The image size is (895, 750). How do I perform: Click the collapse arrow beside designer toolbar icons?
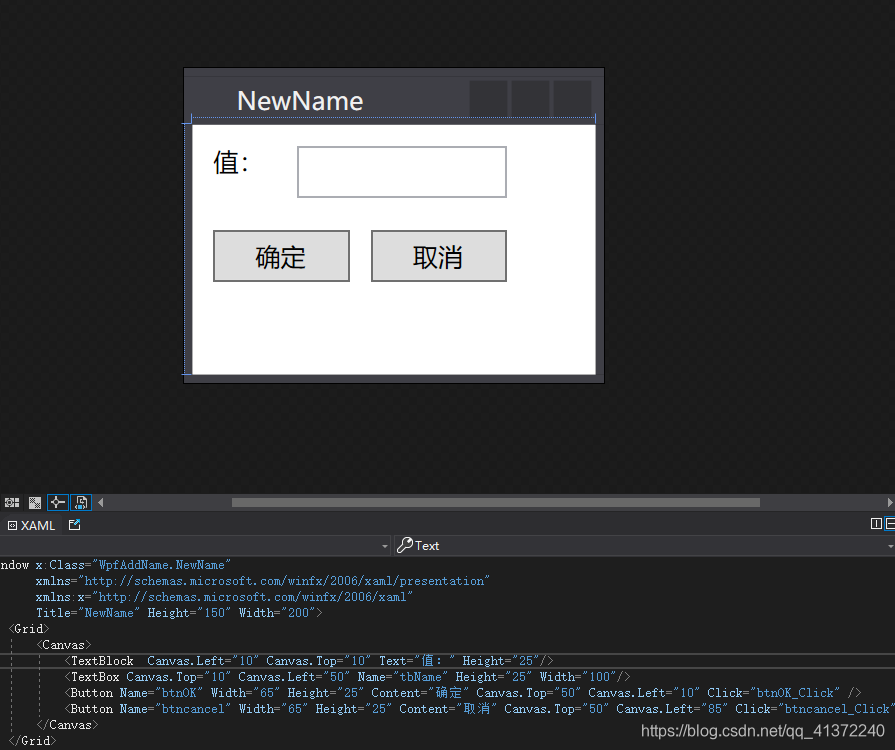(x=98, y=502)
